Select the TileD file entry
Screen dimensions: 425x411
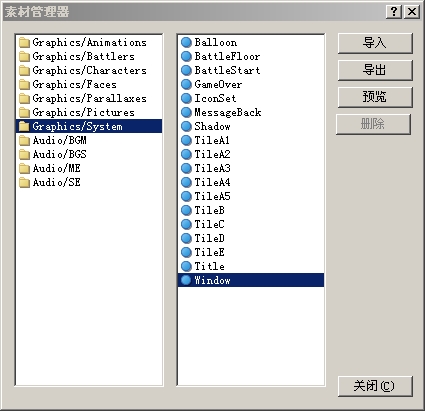[x=209, y=239]
